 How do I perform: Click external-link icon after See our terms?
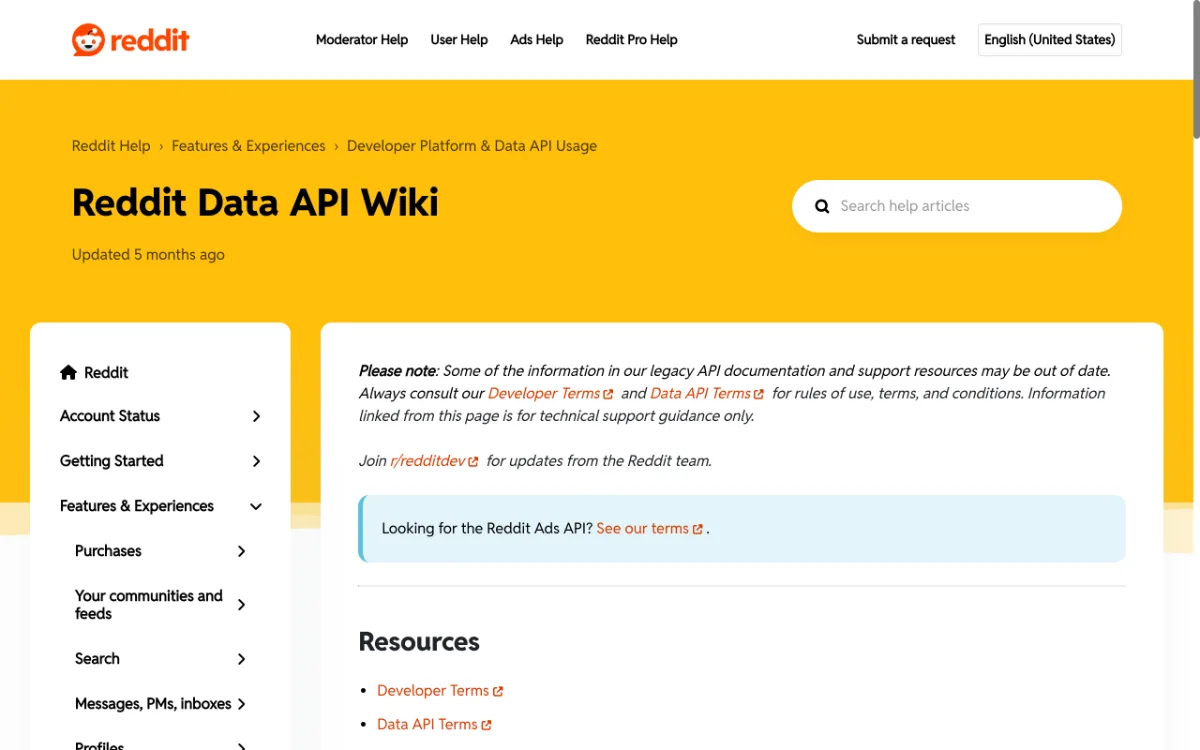(698, 529)
